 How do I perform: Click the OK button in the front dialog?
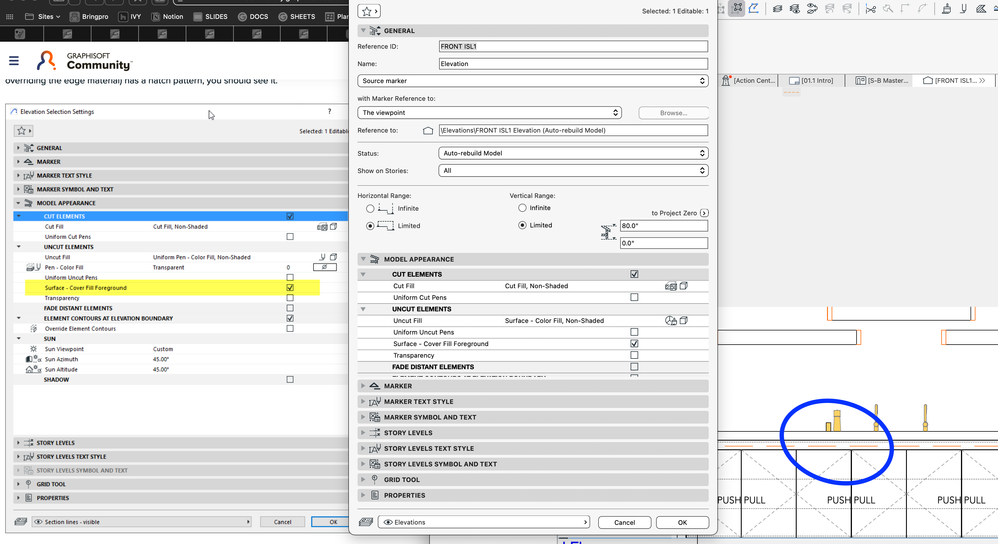tap(682, 522)
